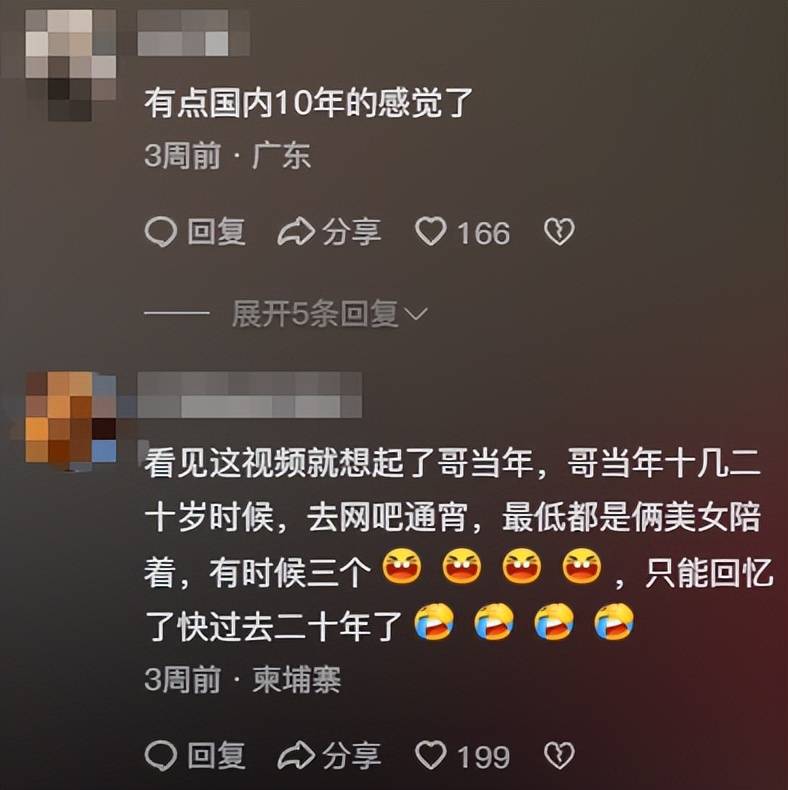Tap the share arrow on the second comment

[x=296, y=756]
